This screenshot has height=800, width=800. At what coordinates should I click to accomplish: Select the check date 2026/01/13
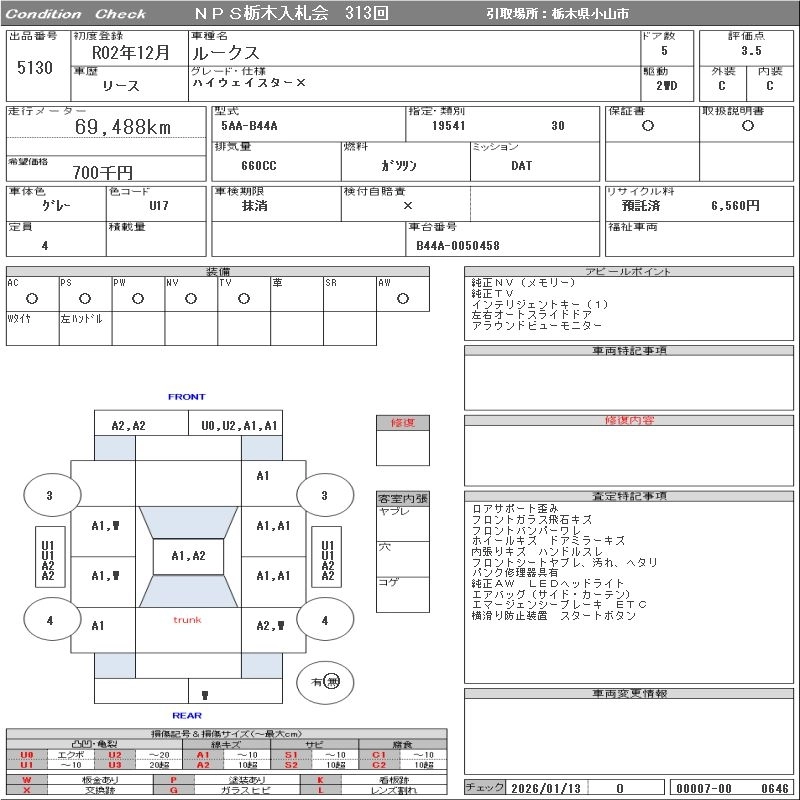[546, 788]
